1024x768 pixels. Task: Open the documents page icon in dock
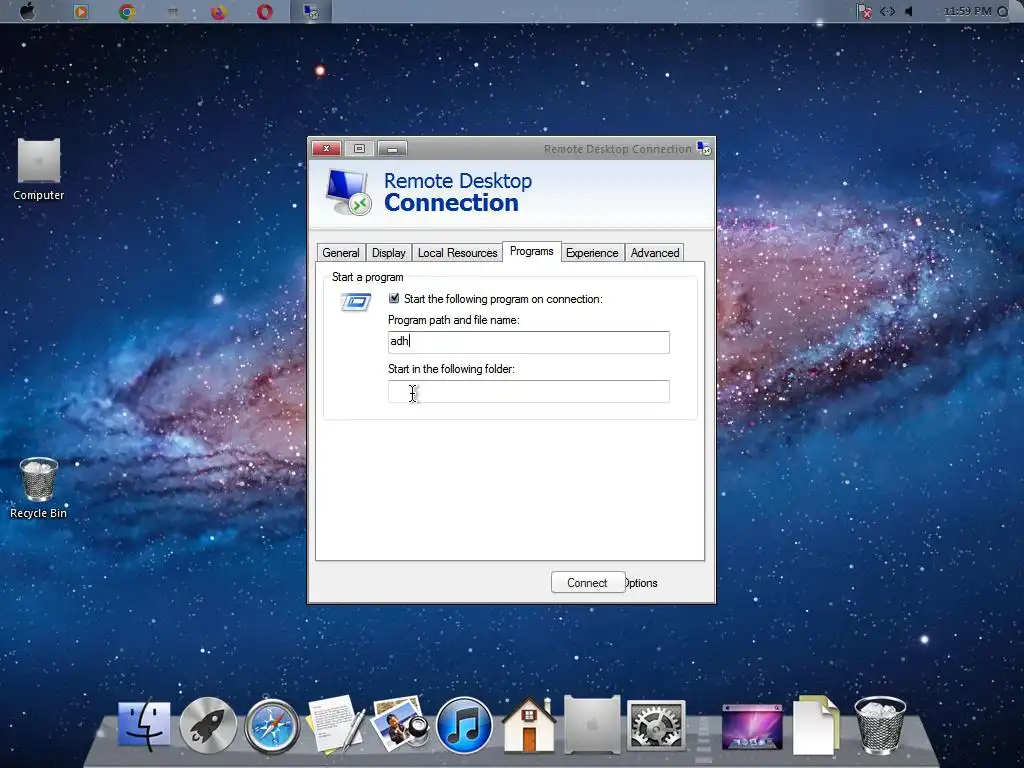point(816,725)
